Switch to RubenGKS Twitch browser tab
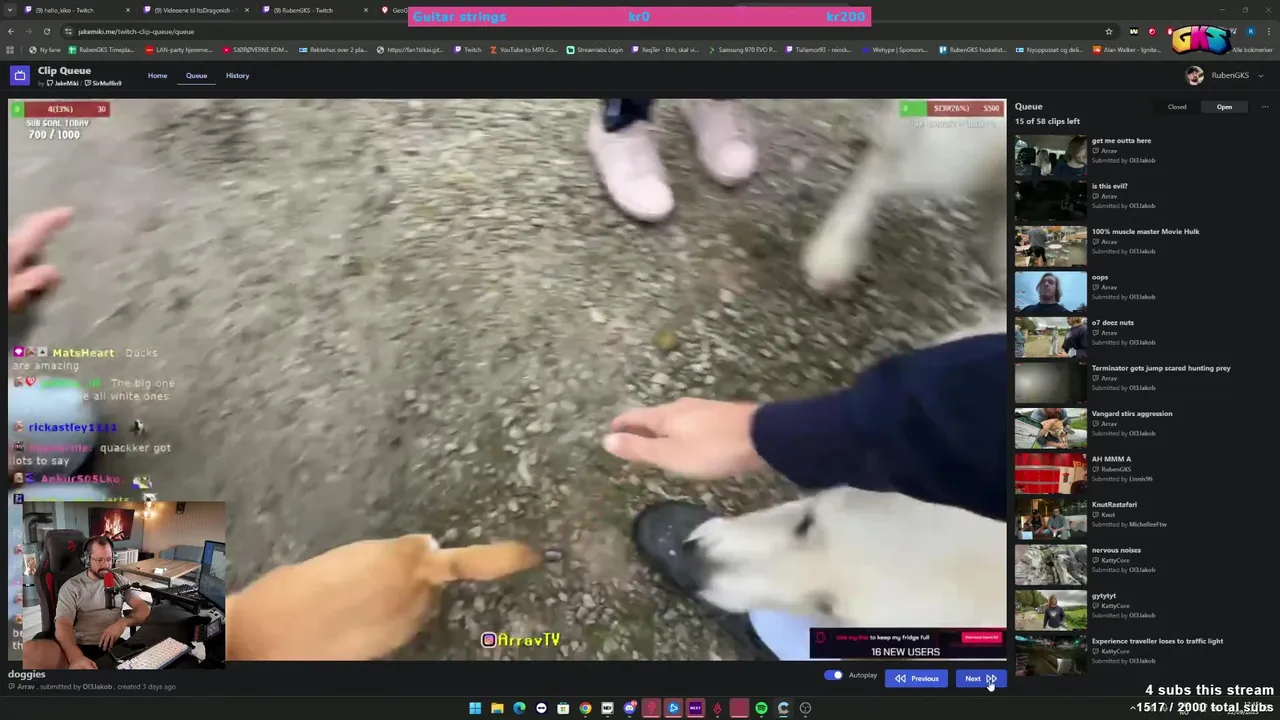This screenshot has height=720, width=1280. point(314,10)
